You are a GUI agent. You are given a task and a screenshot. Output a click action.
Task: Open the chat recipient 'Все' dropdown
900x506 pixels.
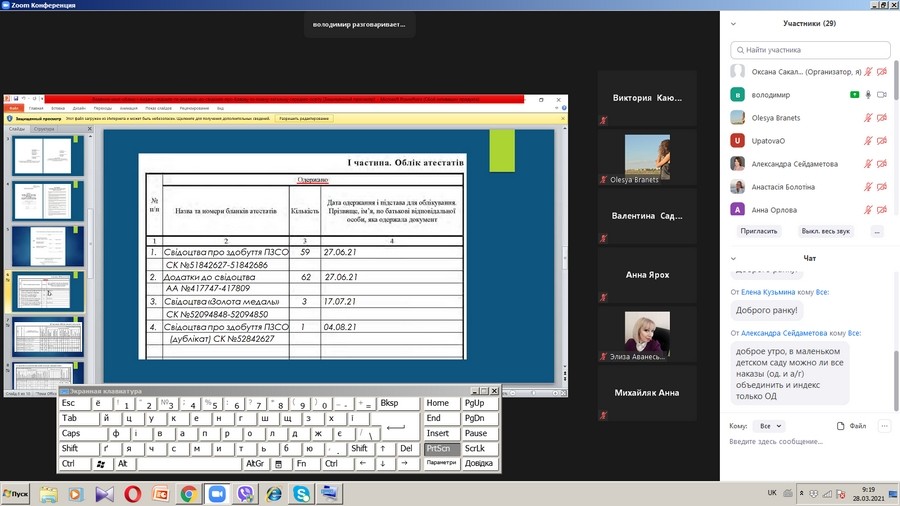(x=769, y=426)
